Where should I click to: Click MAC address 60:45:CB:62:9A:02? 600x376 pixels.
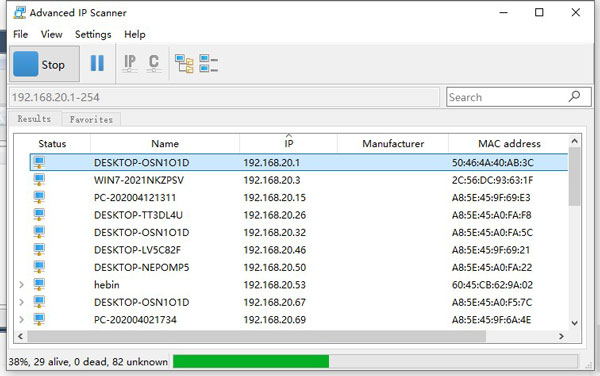coord(492,285)
